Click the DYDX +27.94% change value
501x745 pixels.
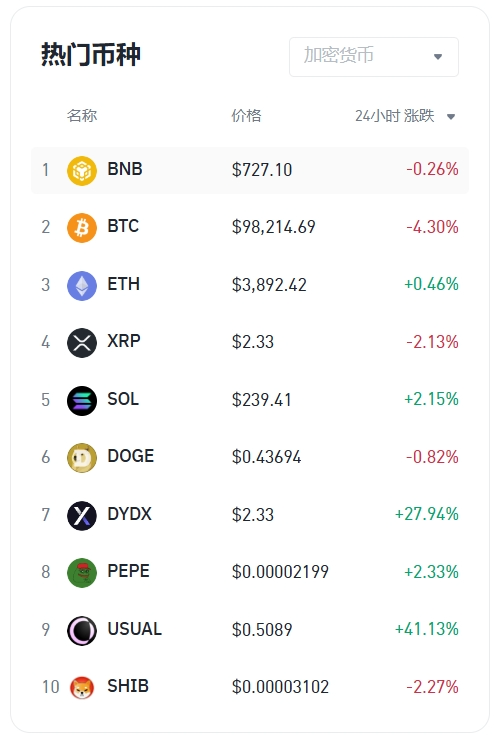[426, 514]
